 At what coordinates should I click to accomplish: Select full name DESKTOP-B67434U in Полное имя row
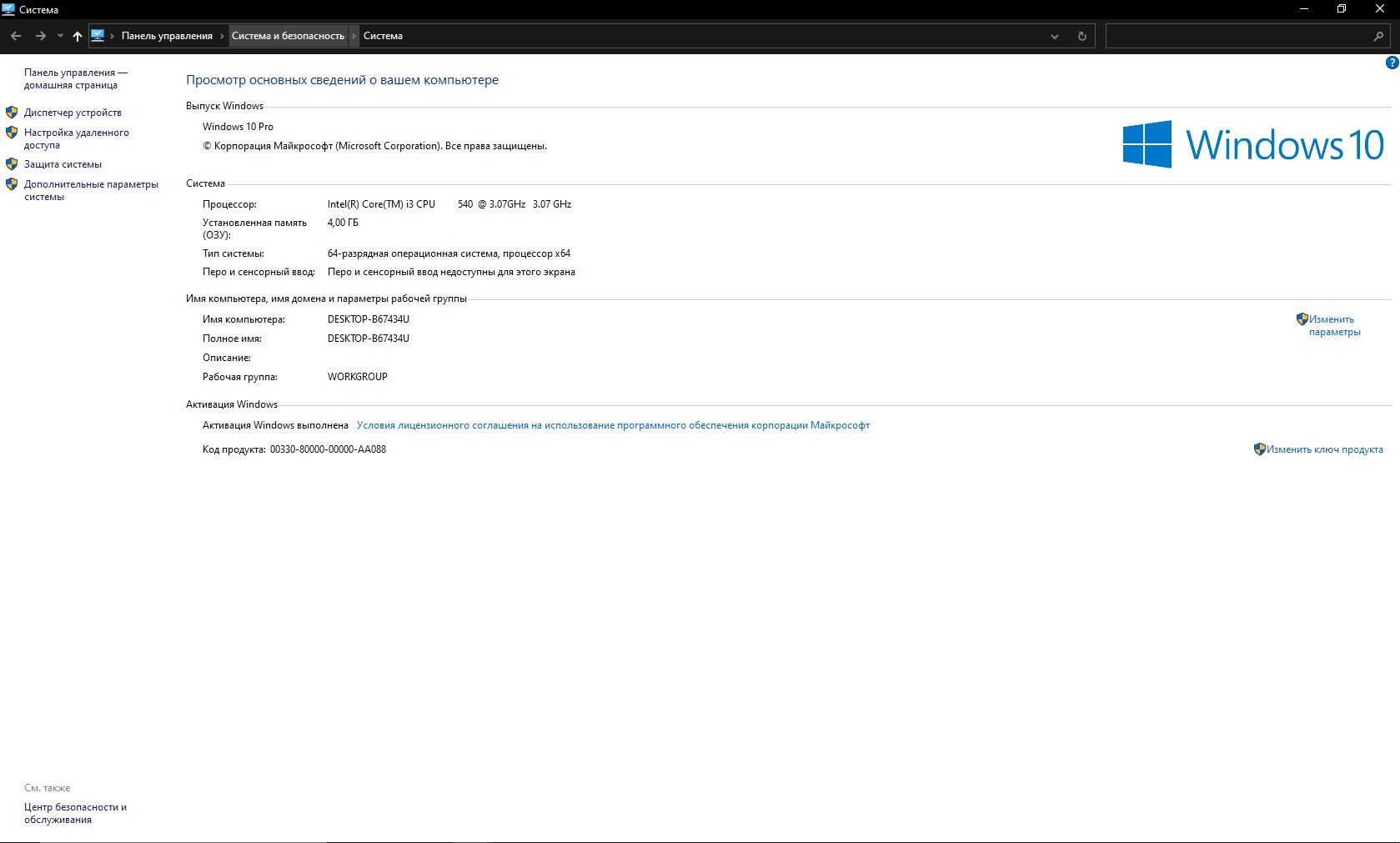pyautogui.click(x=368, y=339)
